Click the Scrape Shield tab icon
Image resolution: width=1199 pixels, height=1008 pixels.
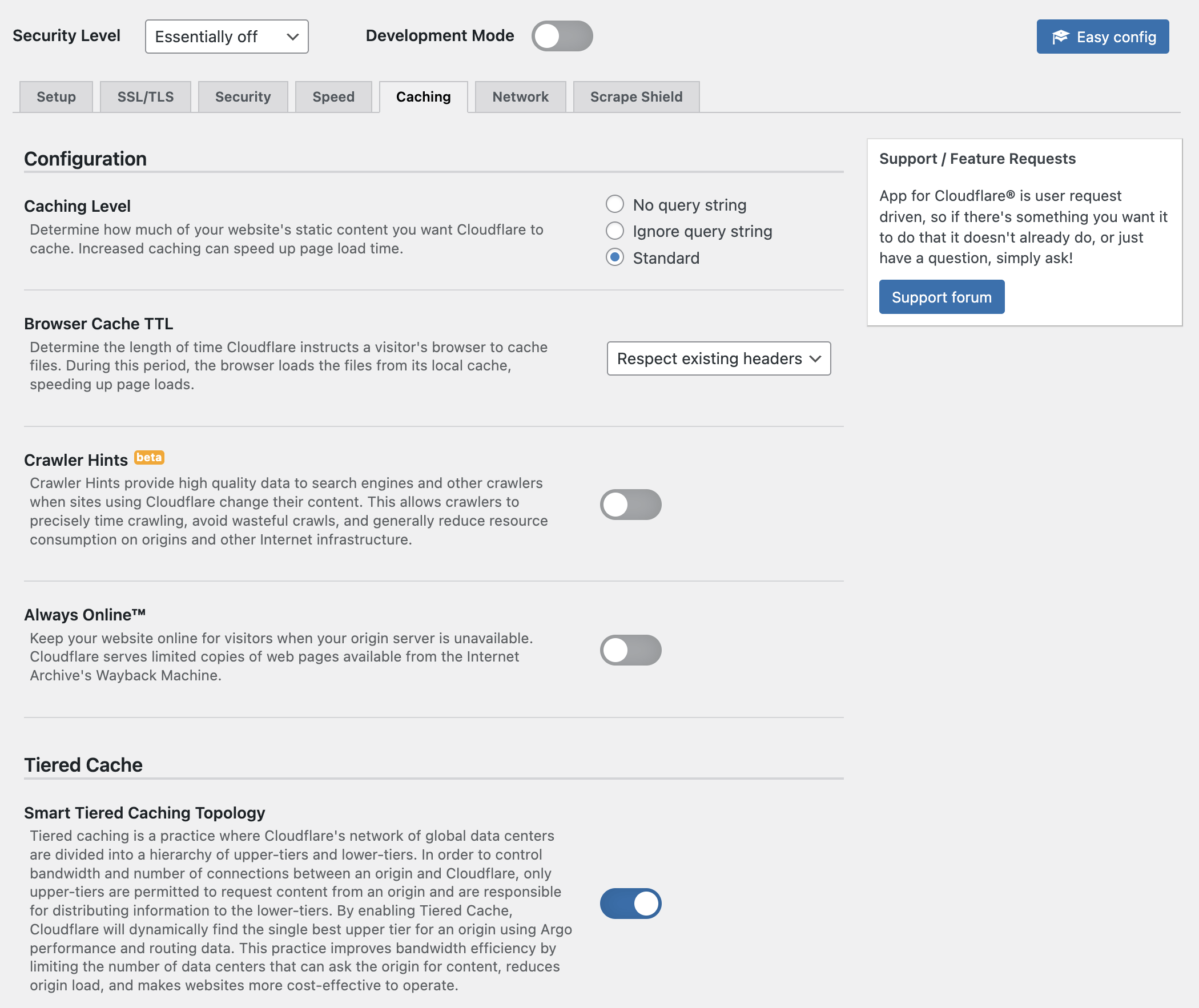tap(637, 96)
